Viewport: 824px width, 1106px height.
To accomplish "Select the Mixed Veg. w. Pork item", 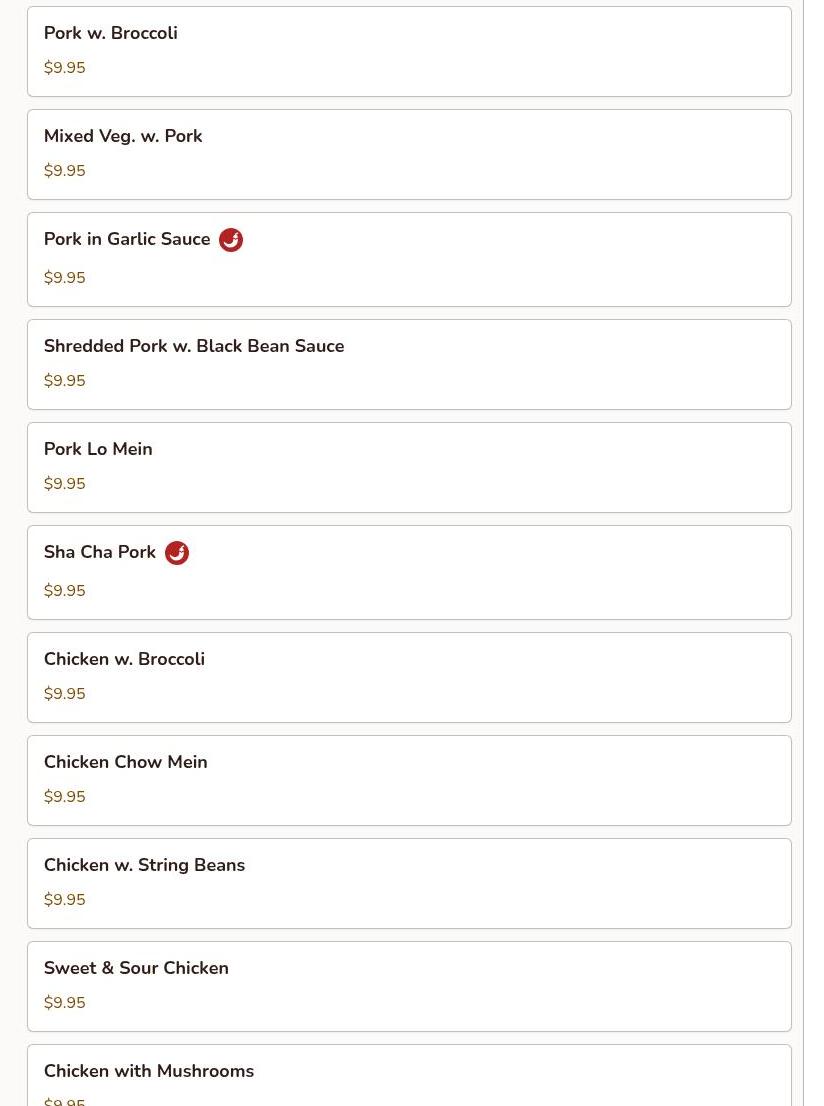I will tap(409, 154).
